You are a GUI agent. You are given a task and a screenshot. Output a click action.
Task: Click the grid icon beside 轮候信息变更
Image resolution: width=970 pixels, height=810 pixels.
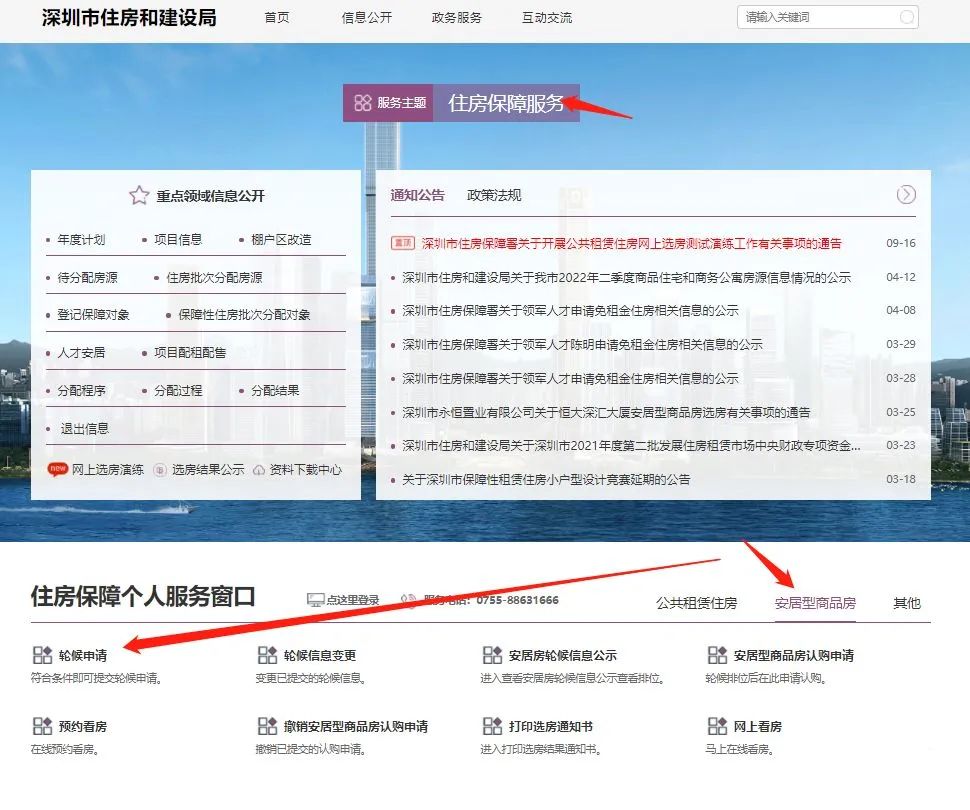[x=267, y=655]
